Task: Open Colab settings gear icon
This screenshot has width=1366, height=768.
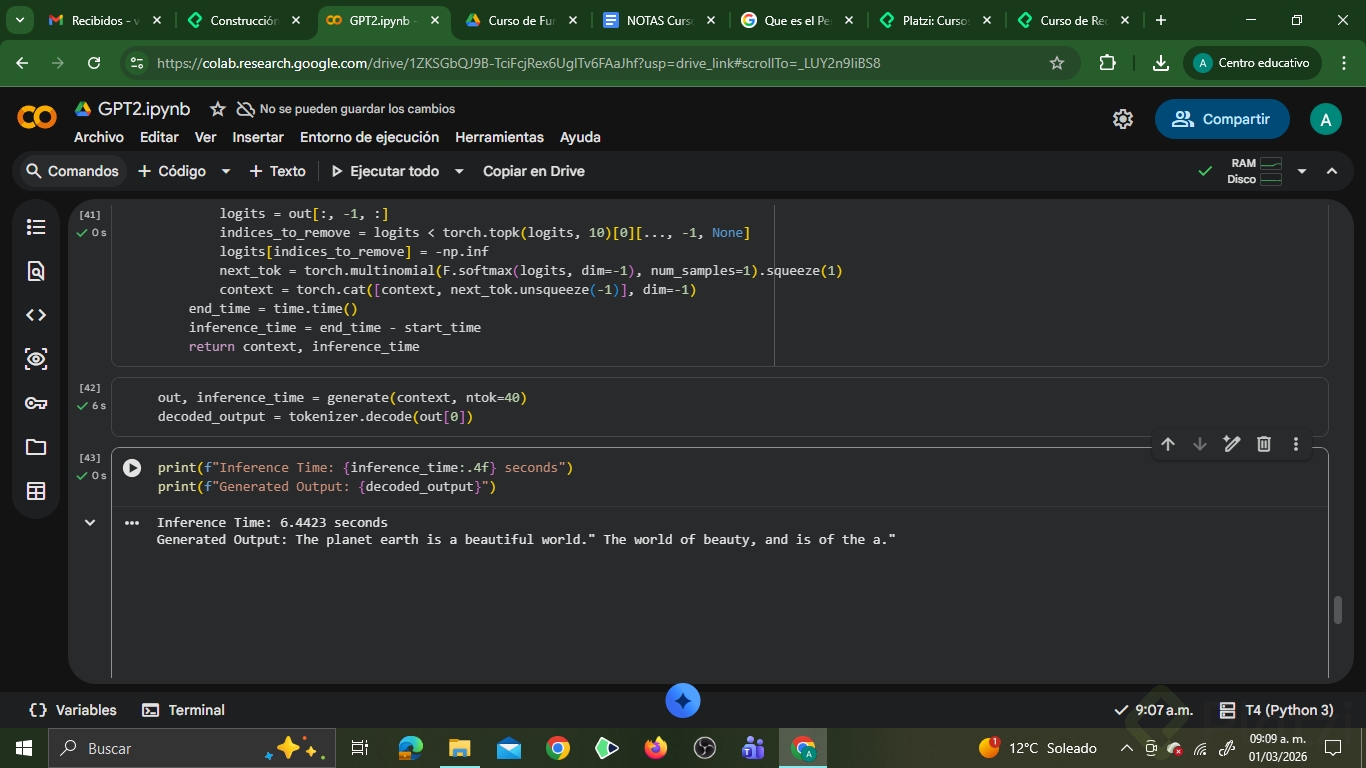Action: pyautogui.click(x=1123, y=119)
